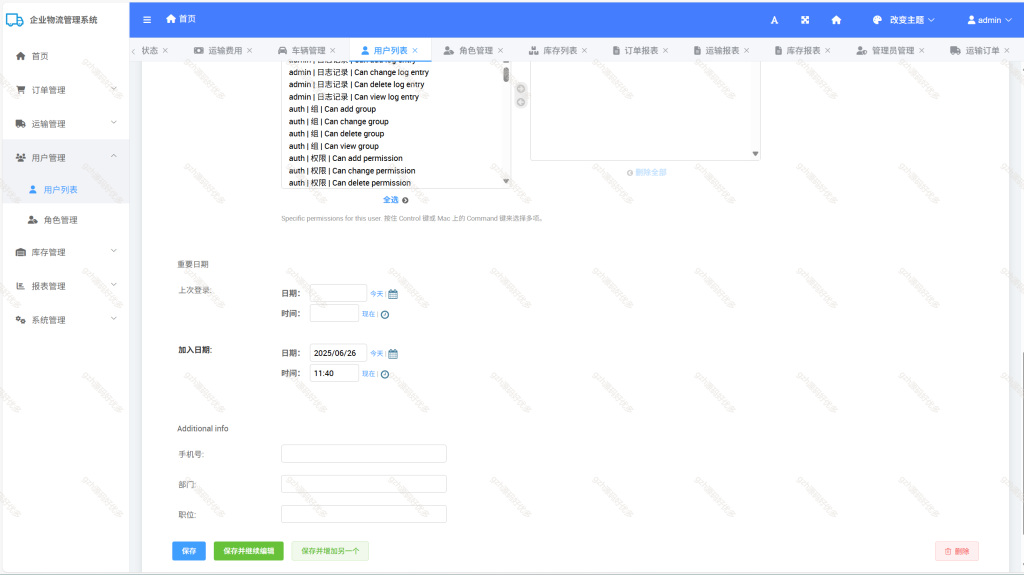The width and height of the screenshot is (1024, 575).
Task: Click the home icon in top bar
Action: tap(836, 20)
